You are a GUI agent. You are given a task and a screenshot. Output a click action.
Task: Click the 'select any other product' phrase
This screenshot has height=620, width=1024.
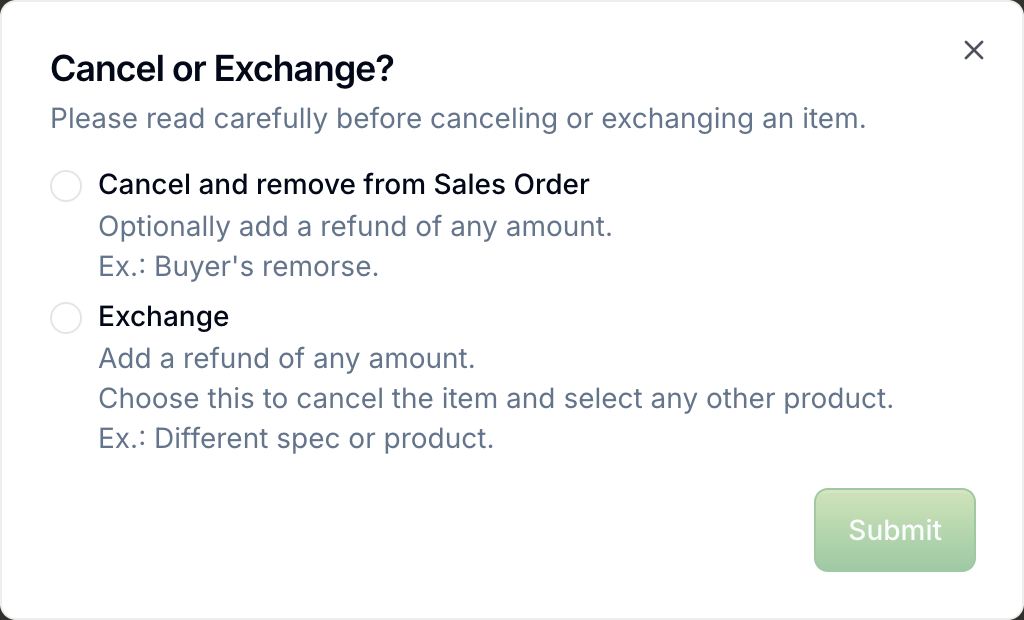pos(729,399)
